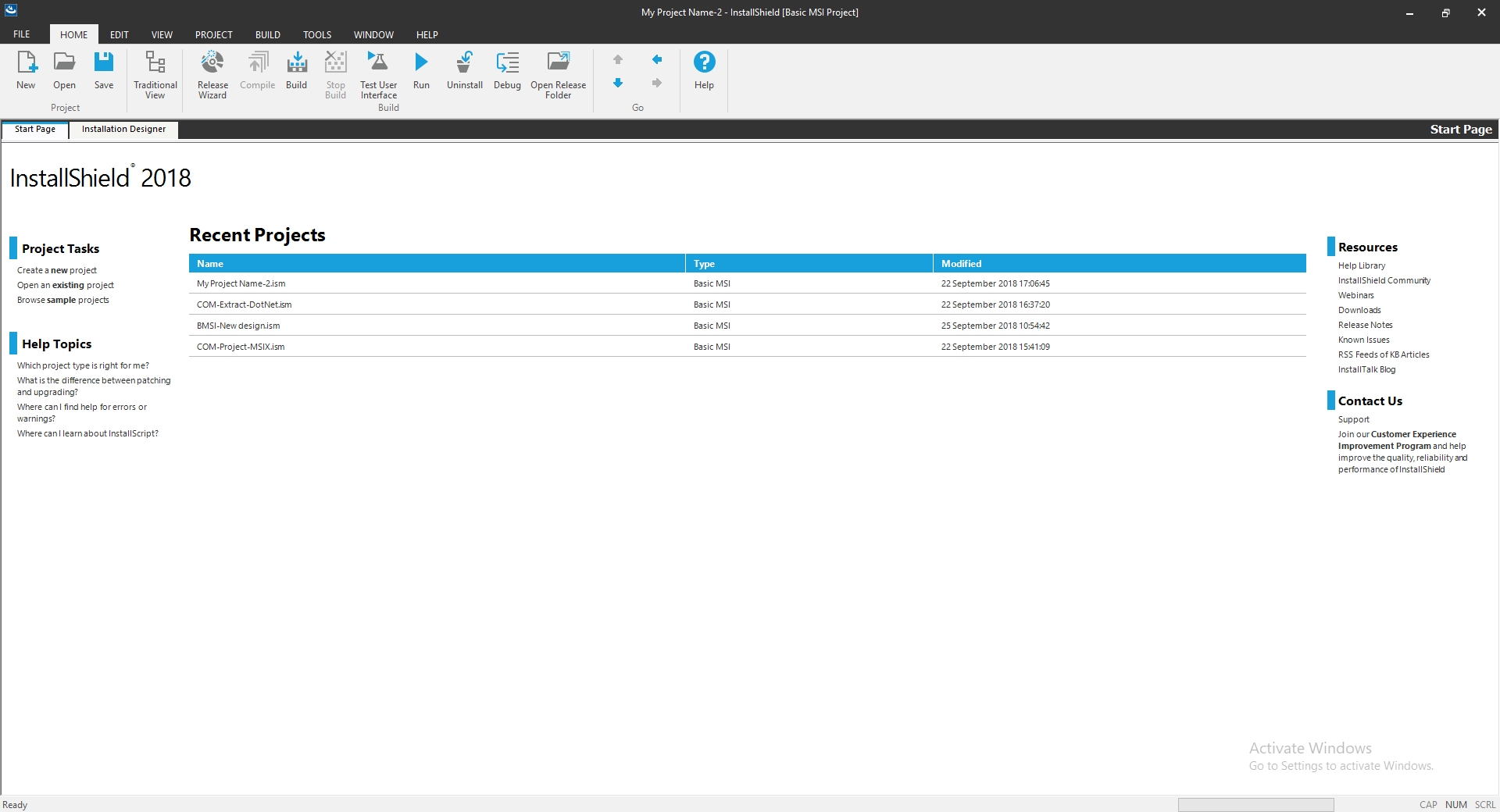
Task: Start the Debug tool
Action: (x=508, y=70)
